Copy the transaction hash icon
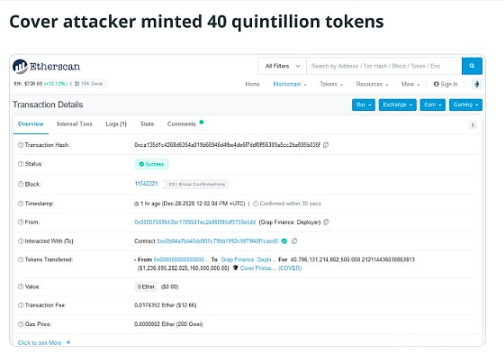 click(326, 145)
